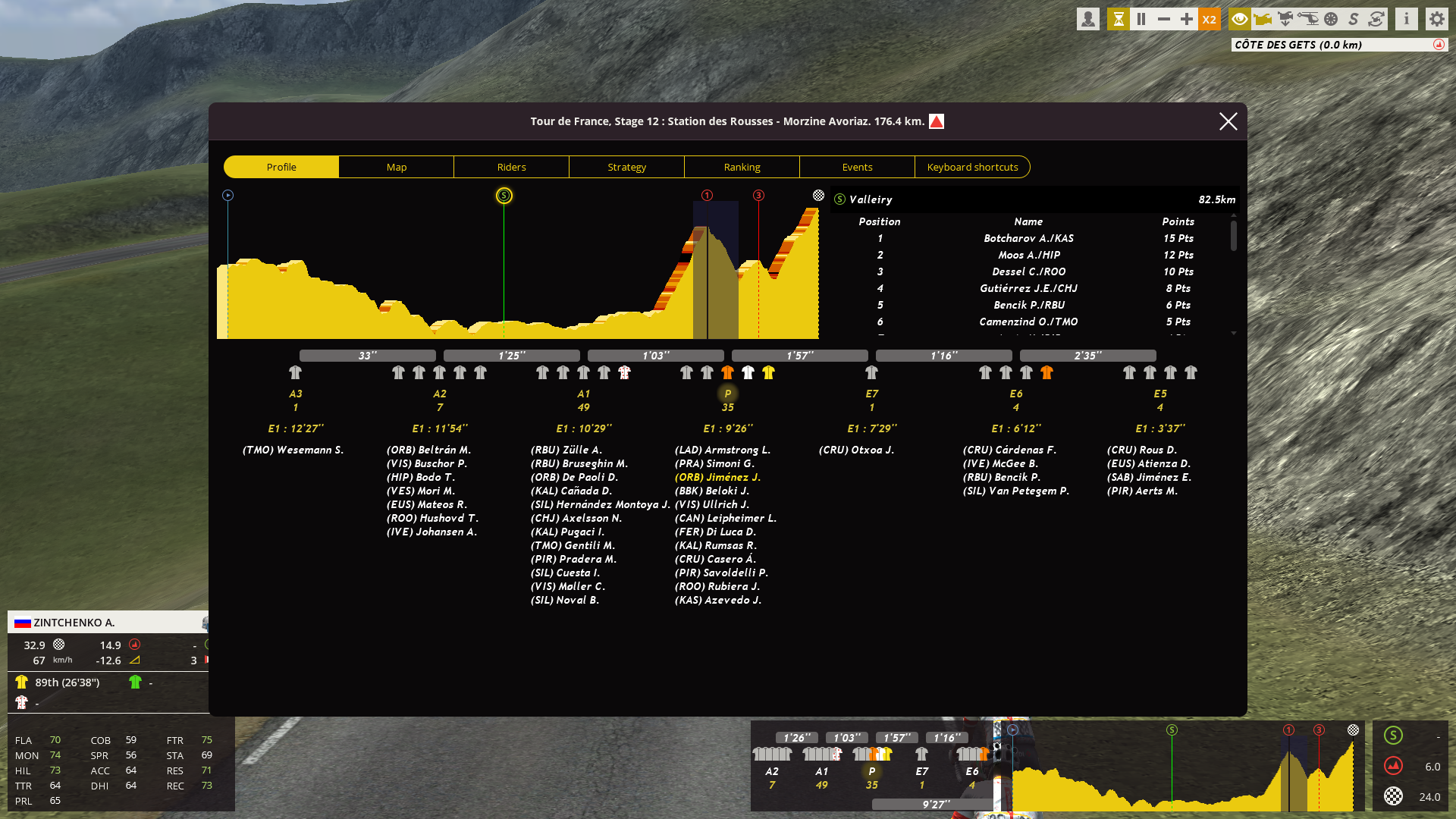
Task: Select rider (TMO) Wesemann S.
Action: coord(293,450)
